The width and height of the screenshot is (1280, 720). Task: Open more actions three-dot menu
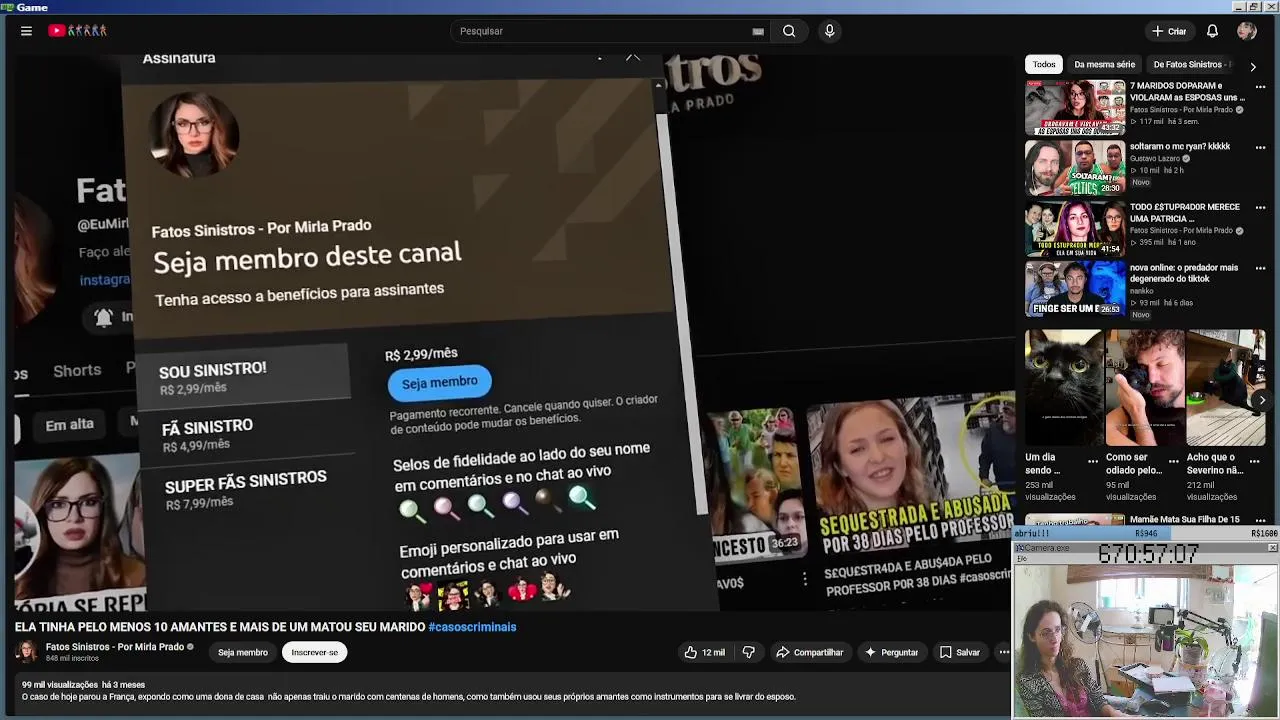pyautogui.click(x=1003, y=652)
